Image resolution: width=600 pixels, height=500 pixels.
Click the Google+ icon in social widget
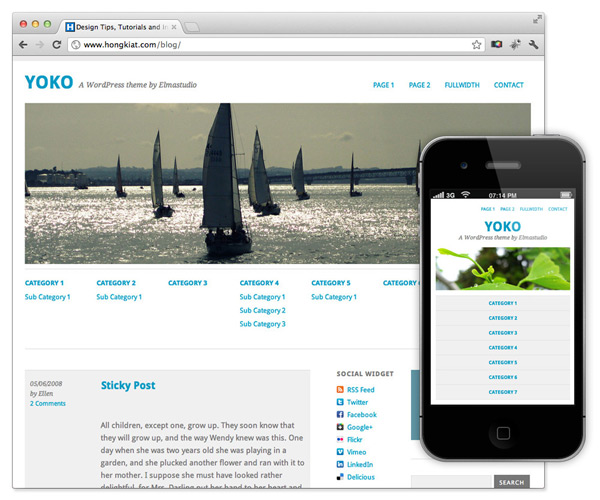340,427
